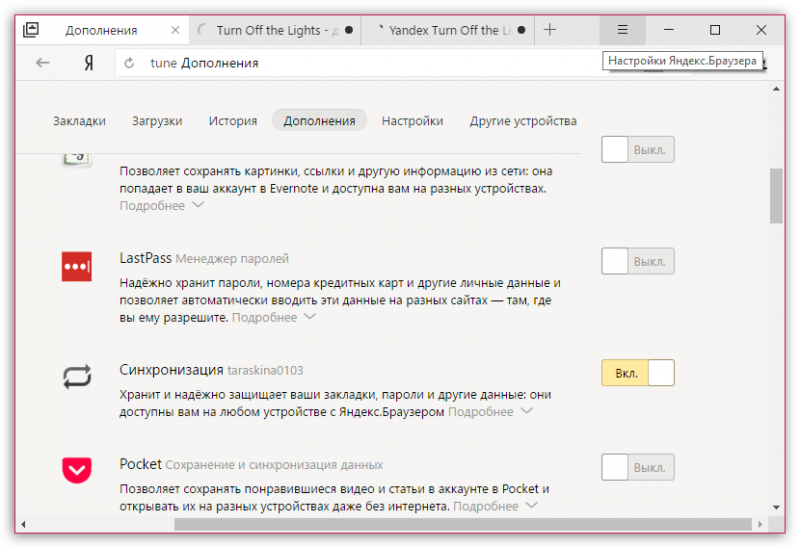Image resolution: width=800 pixels, height=548 pixels.
Task: Click the tab panel icon at top left
Action: (x=31, y=30)
